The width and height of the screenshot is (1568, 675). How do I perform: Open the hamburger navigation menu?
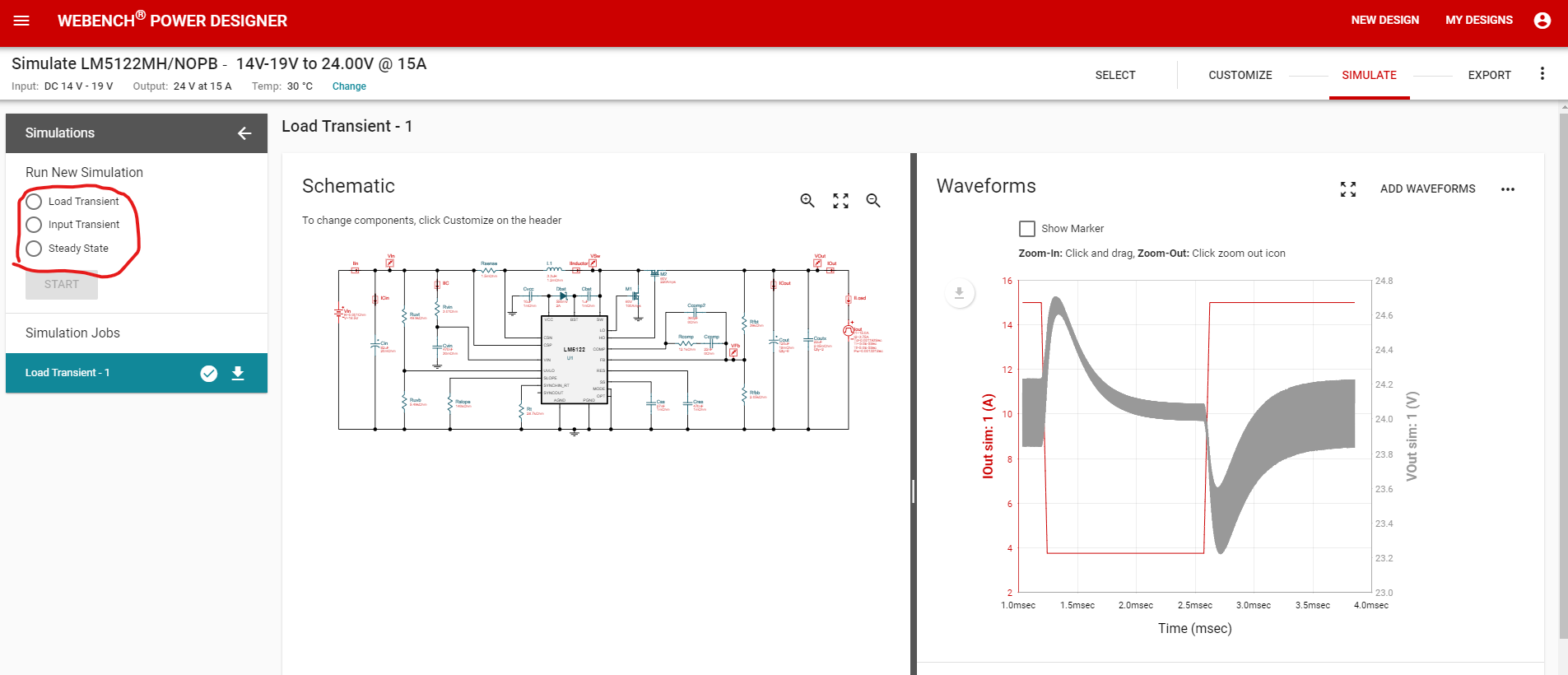[x=21, y=21]
